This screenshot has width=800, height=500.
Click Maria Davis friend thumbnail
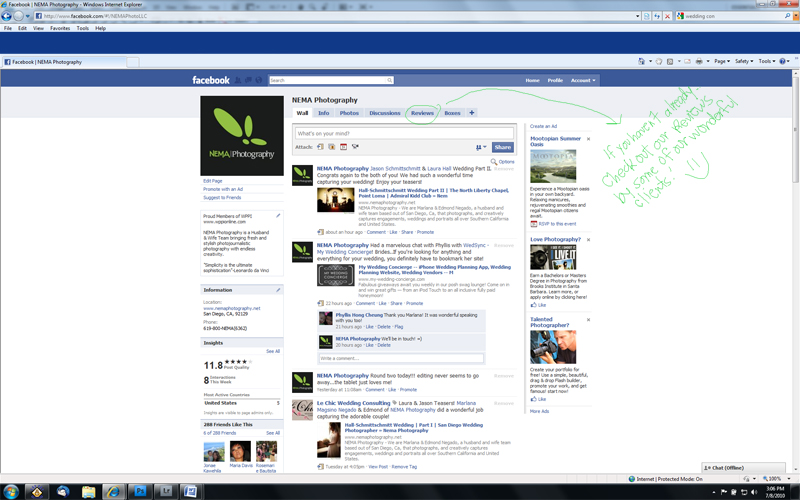(240, 452)
